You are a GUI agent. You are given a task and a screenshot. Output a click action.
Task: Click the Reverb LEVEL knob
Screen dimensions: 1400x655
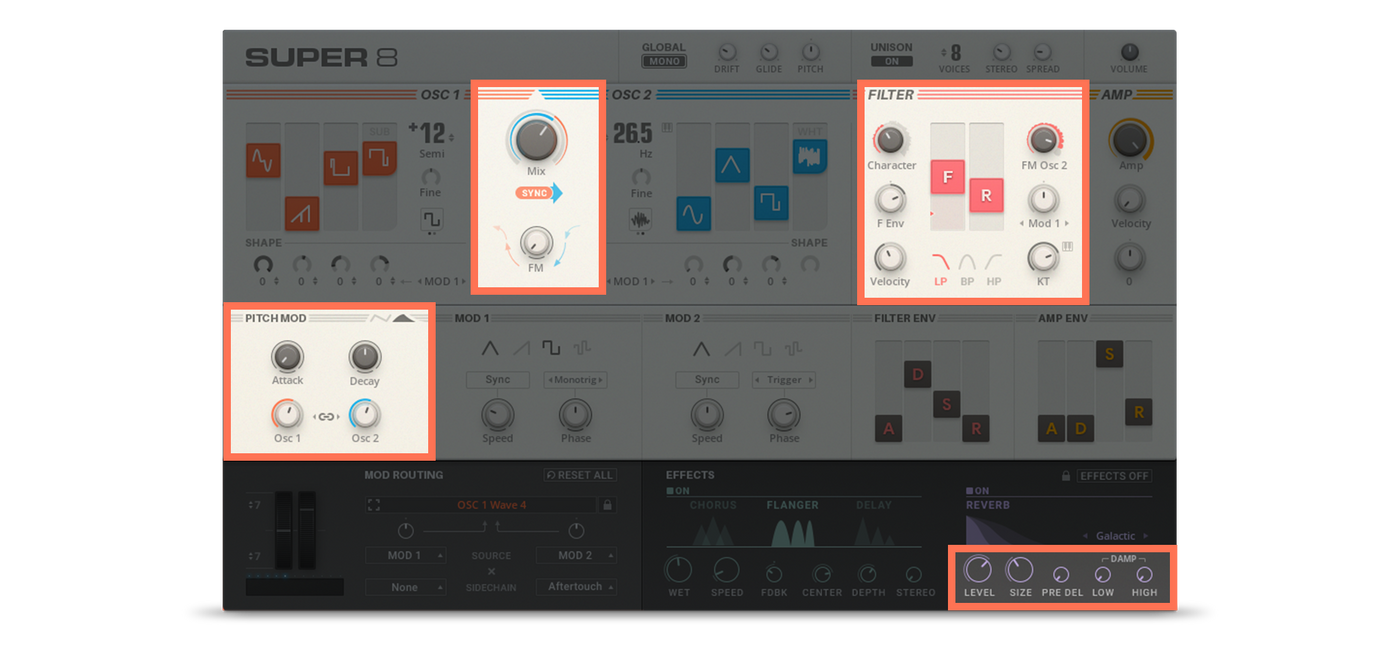click(x=978, y=570)
